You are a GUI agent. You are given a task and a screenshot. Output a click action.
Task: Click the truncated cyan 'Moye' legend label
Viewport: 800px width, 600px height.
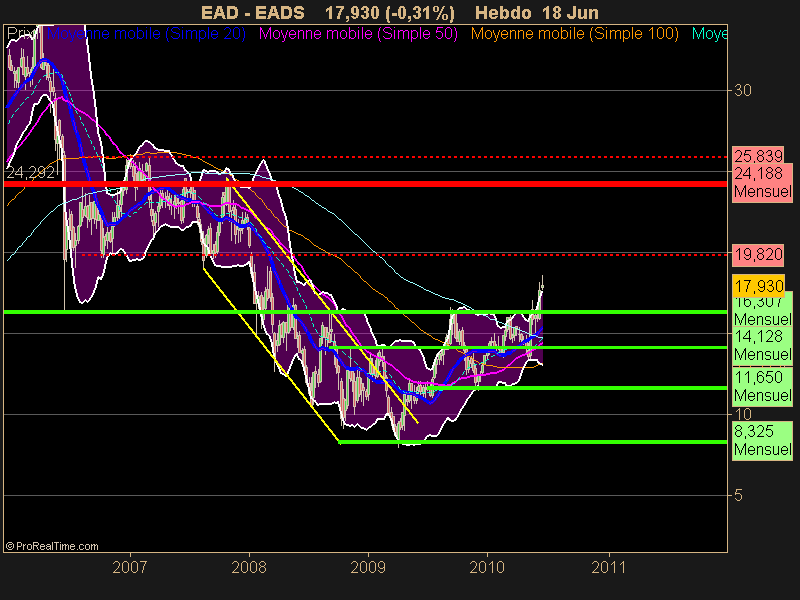[x=709, y=34]
